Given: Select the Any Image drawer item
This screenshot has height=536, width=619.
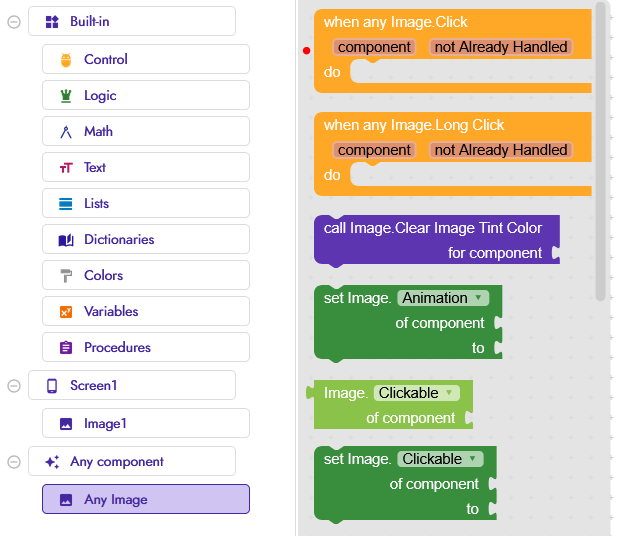Looking at the screenshot, I should 145,499.
